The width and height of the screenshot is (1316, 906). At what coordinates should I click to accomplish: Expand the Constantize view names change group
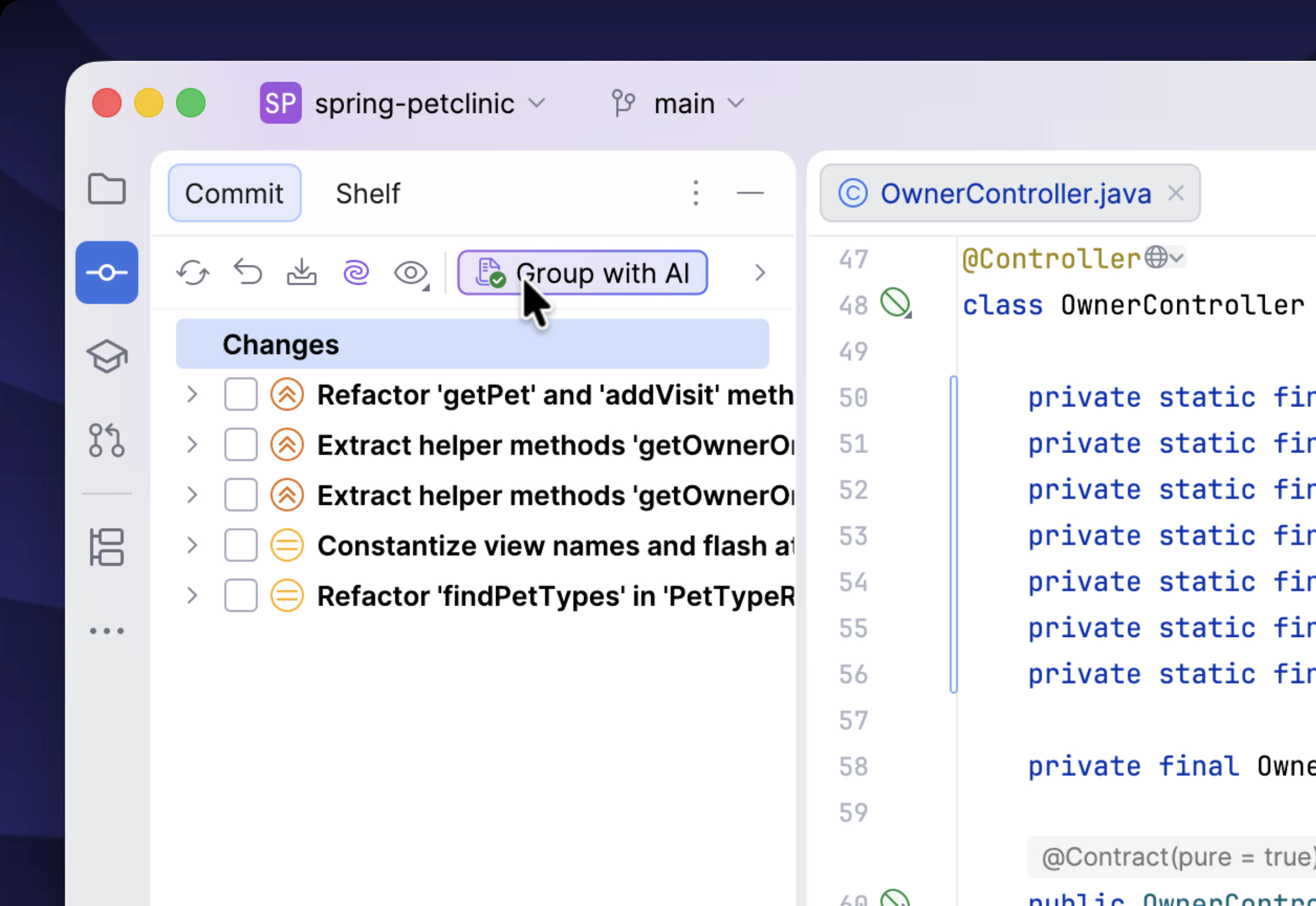tap(192, 546)
